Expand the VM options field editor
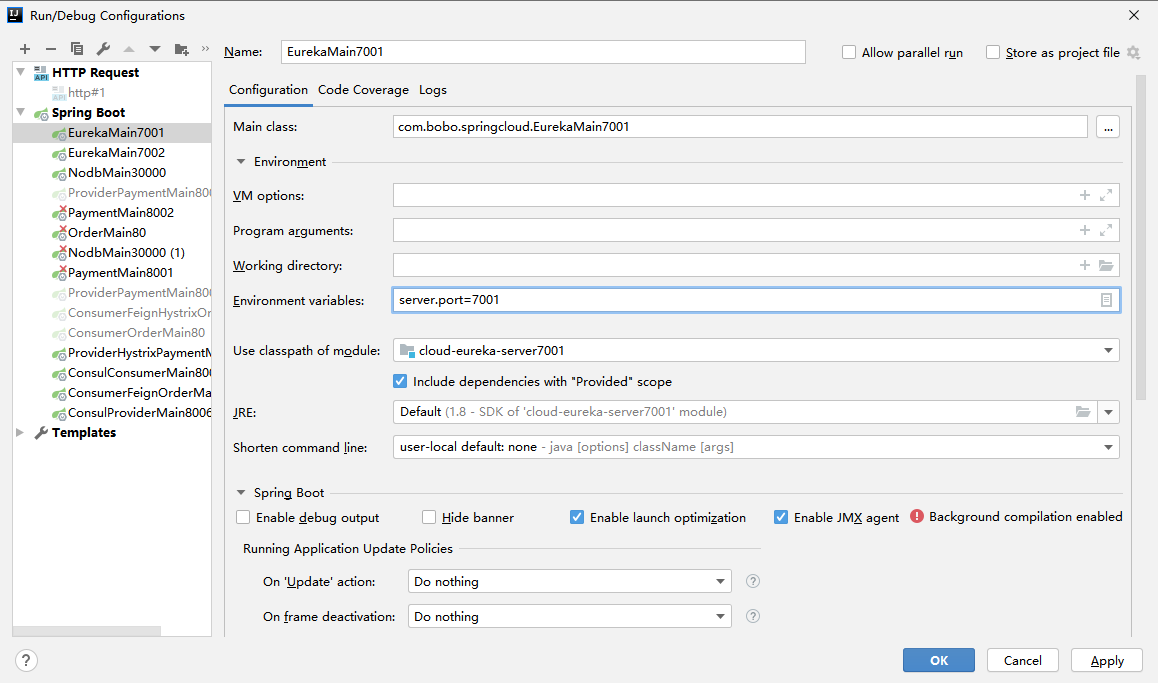 [x=1106, y=196]
